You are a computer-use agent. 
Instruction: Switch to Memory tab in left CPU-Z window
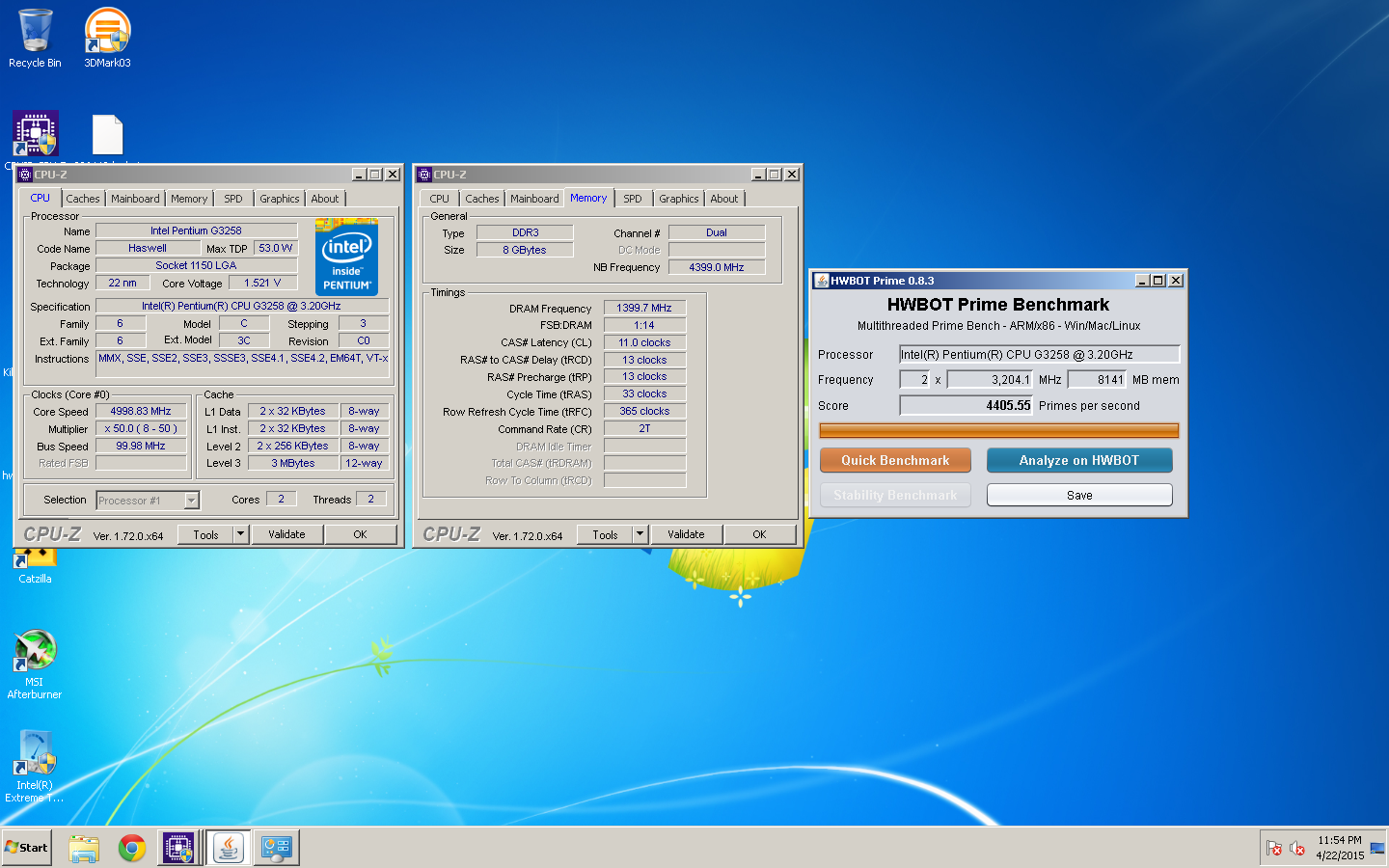[189, 199]
